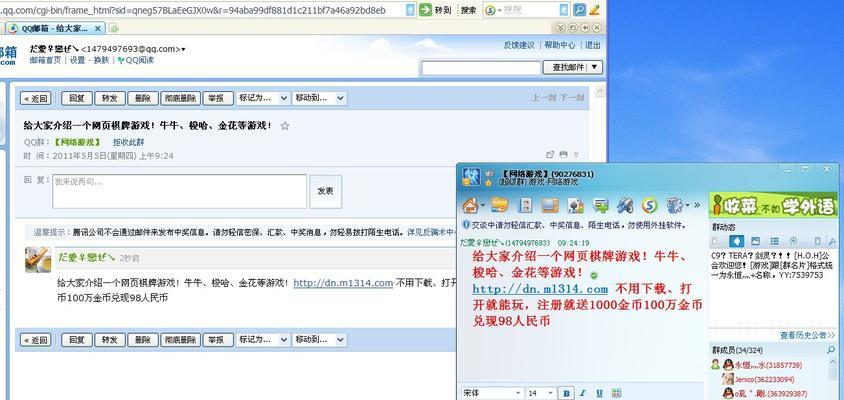The width and height of the screenshot is (844, 400).
Task: Show more QQ toolbar items via » chevron
Action: pyautogui.click(x=698, y=205)
